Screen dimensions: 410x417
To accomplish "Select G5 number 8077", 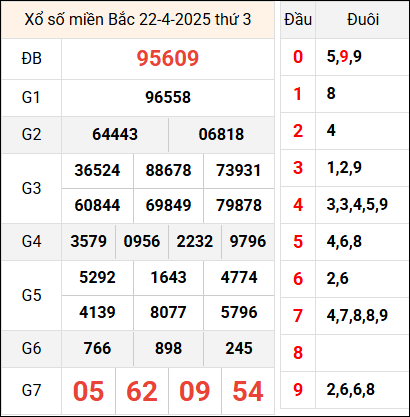I will pos(168,312).
